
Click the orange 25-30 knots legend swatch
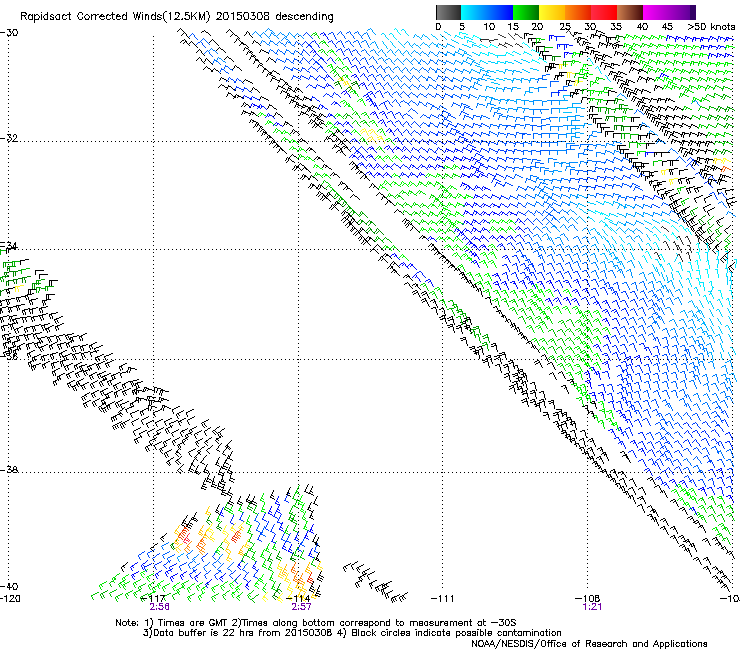coord(578,12)
